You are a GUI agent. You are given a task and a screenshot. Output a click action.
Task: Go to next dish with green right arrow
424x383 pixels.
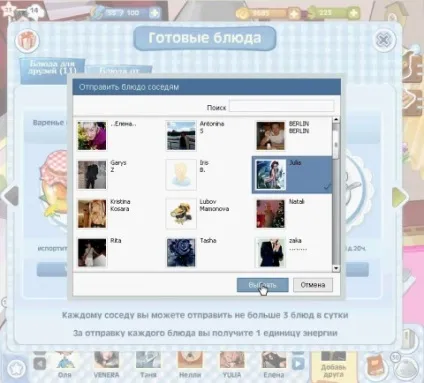point(399,196)
